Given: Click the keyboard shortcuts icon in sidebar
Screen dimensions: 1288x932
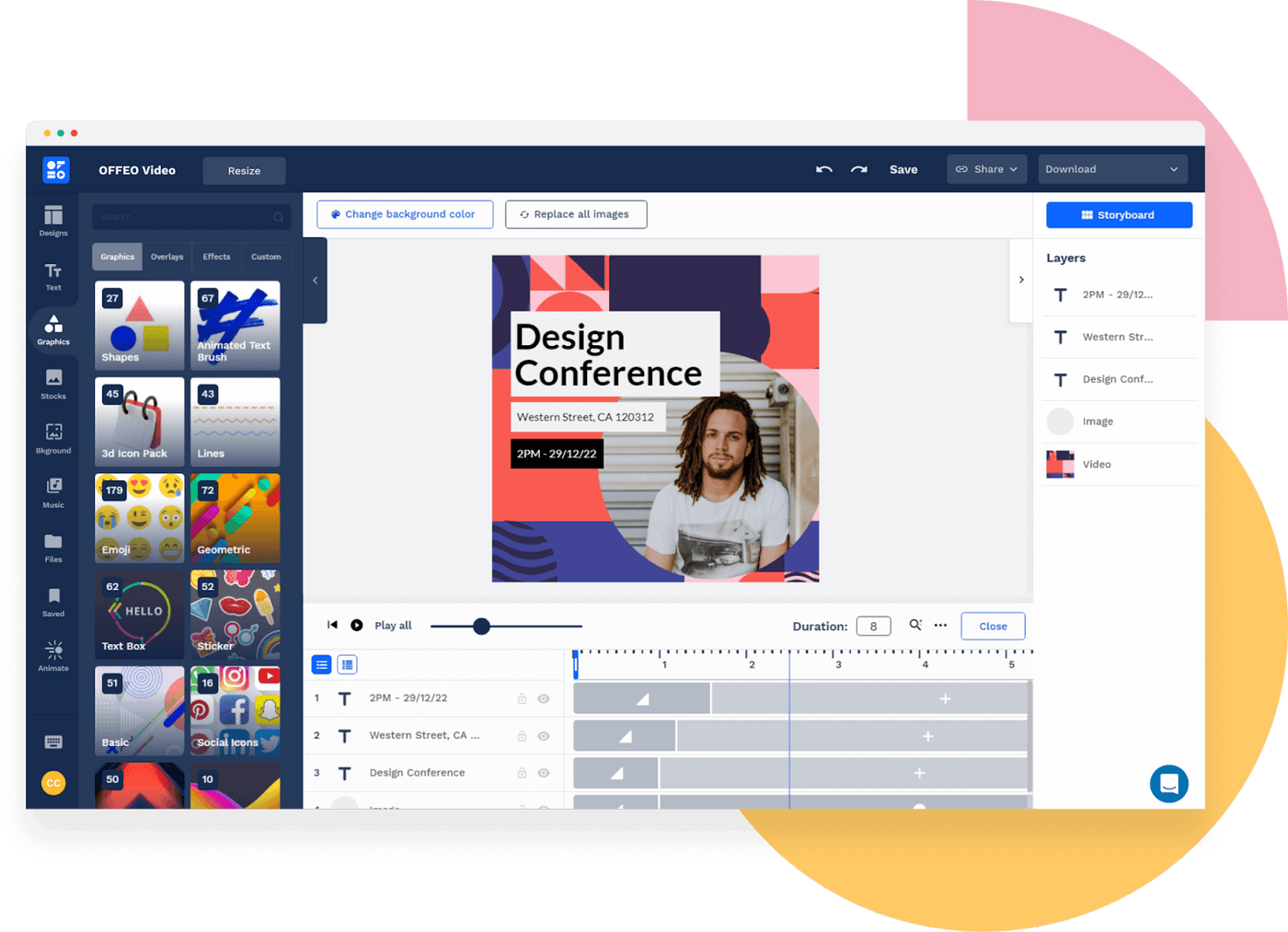Looking at the screenshot, I should [x=53, y=742].
